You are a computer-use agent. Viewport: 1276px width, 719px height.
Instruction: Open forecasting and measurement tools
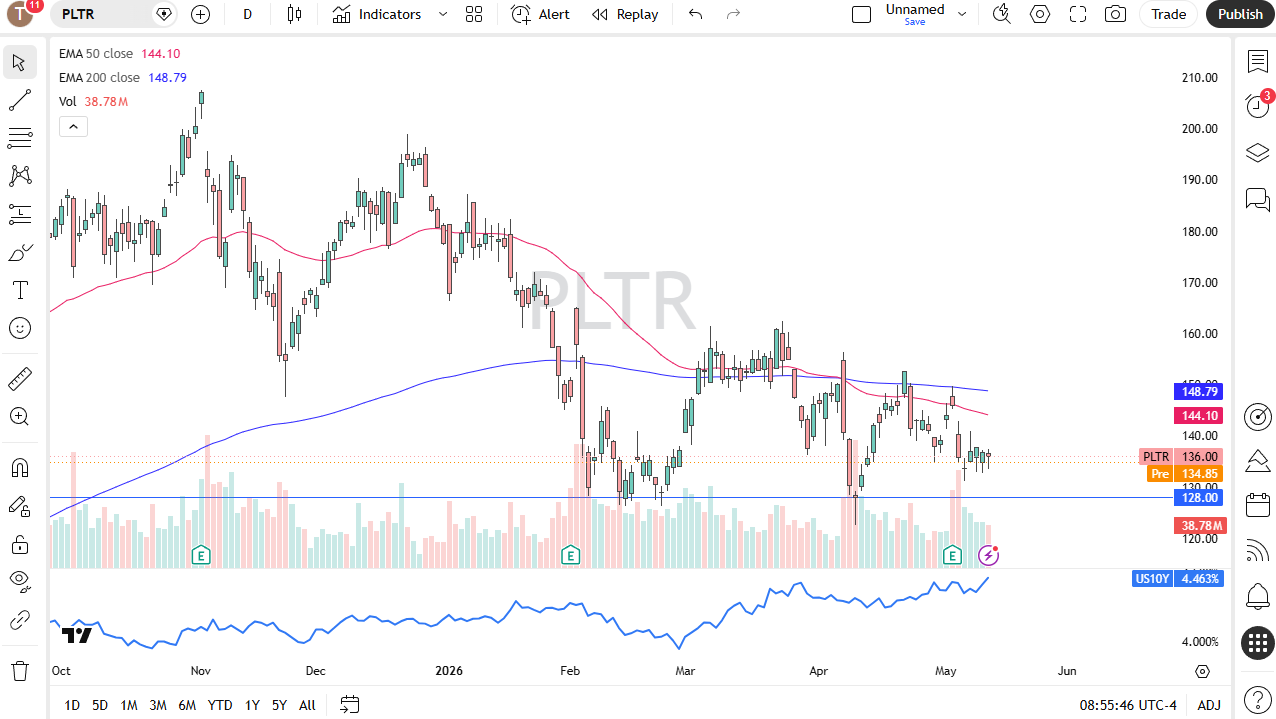tap(19, 214)
